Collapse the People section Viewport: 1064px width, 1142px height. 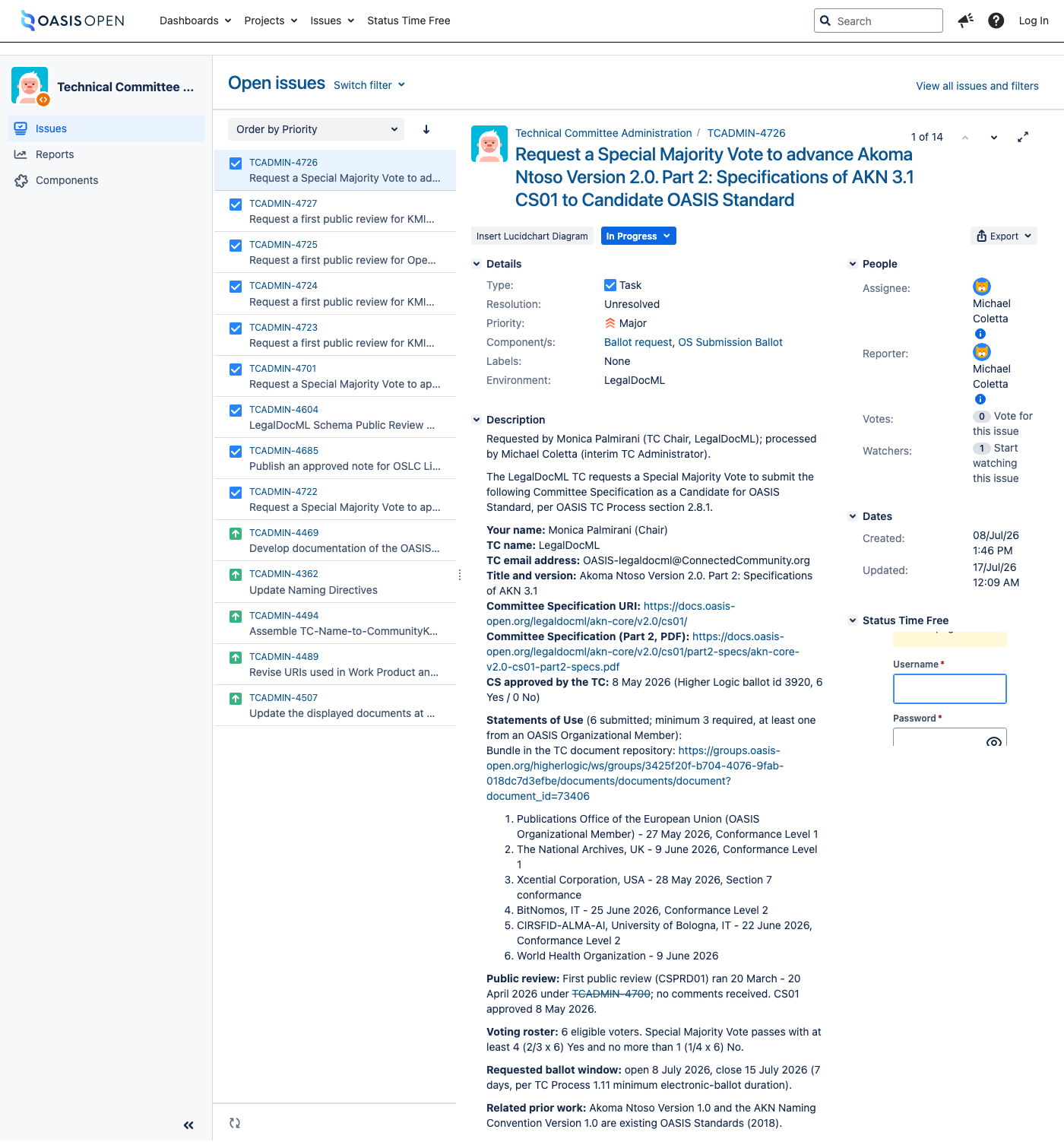pyautogui.click(x=853, y=264)
